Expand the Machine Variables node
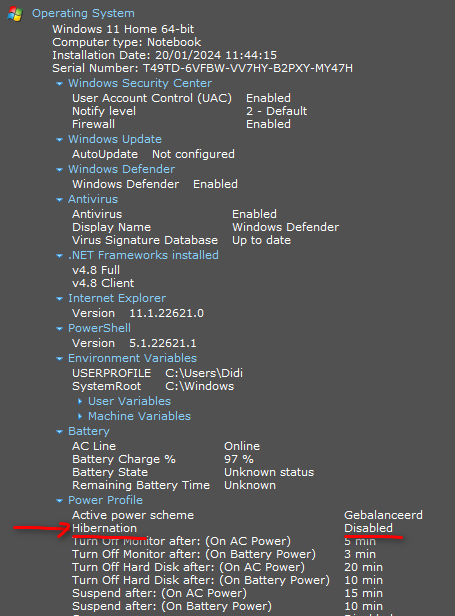Viewport: 455px width, 616px height. tap(80, 416)
